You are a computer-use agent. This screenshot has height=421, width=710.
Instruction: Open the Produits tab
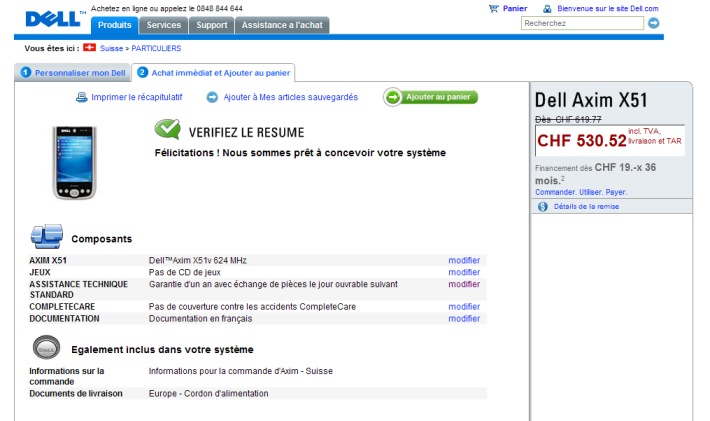click(115, 25)
